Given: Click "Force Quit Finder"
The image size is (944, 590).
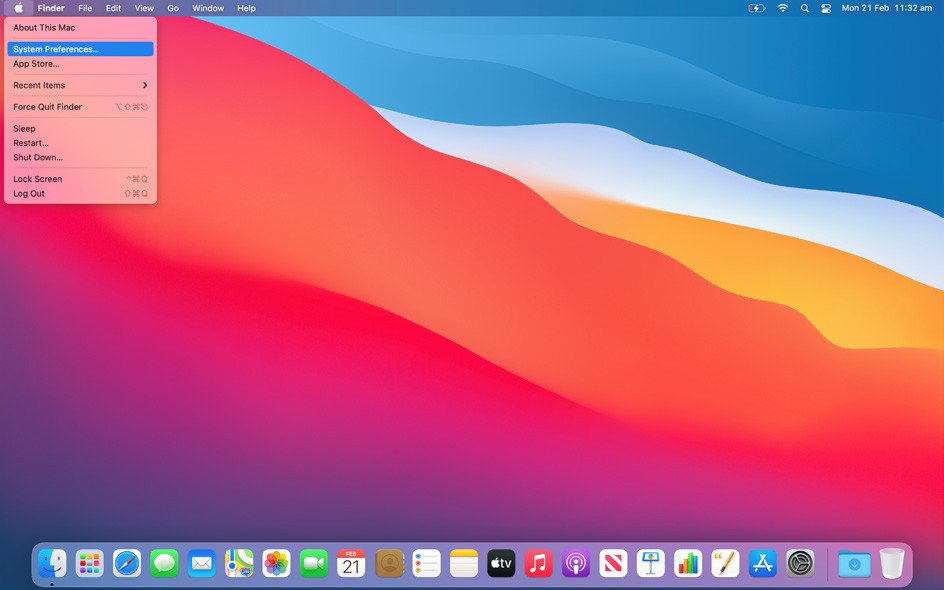Looking at the screenshot, I should click(x=48, y=106).
